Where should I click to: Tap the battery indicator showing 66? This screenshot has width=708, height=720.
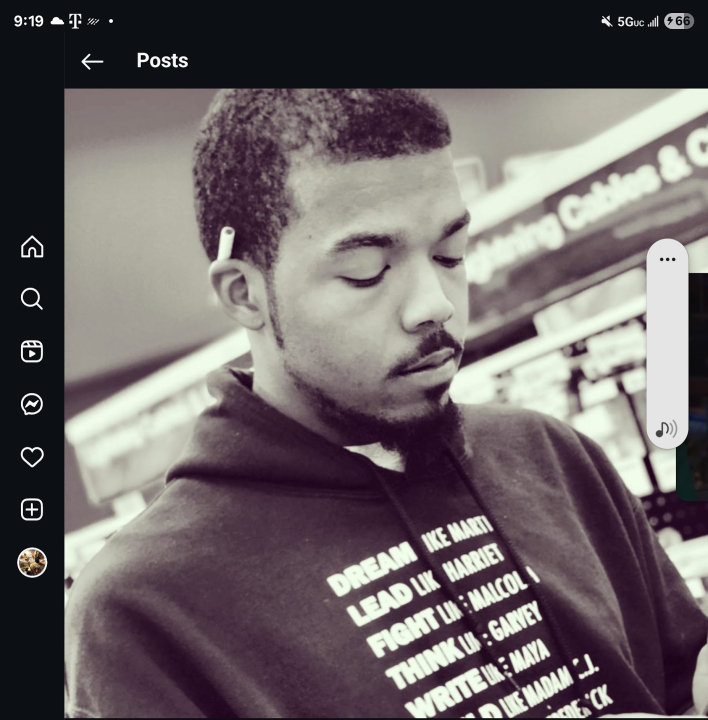679,21
